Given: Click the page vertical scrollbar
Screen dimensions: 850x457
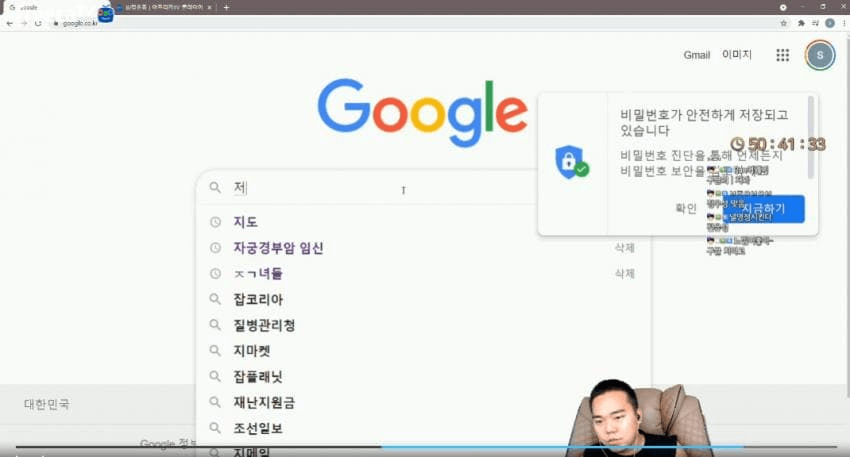Looking at the screenshot, I should coord(847,214).
